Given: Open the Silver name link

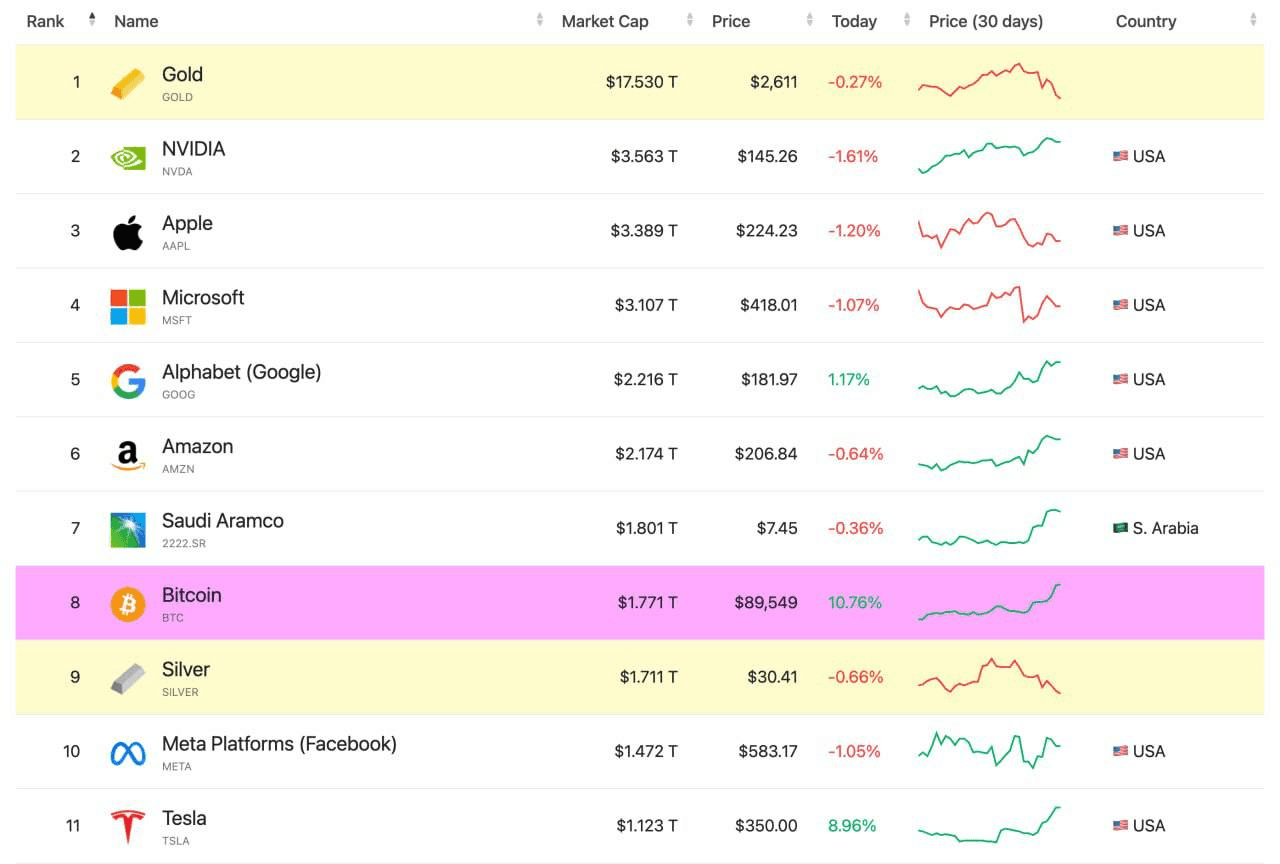Looking at the screenshot, I should (186, 669).
